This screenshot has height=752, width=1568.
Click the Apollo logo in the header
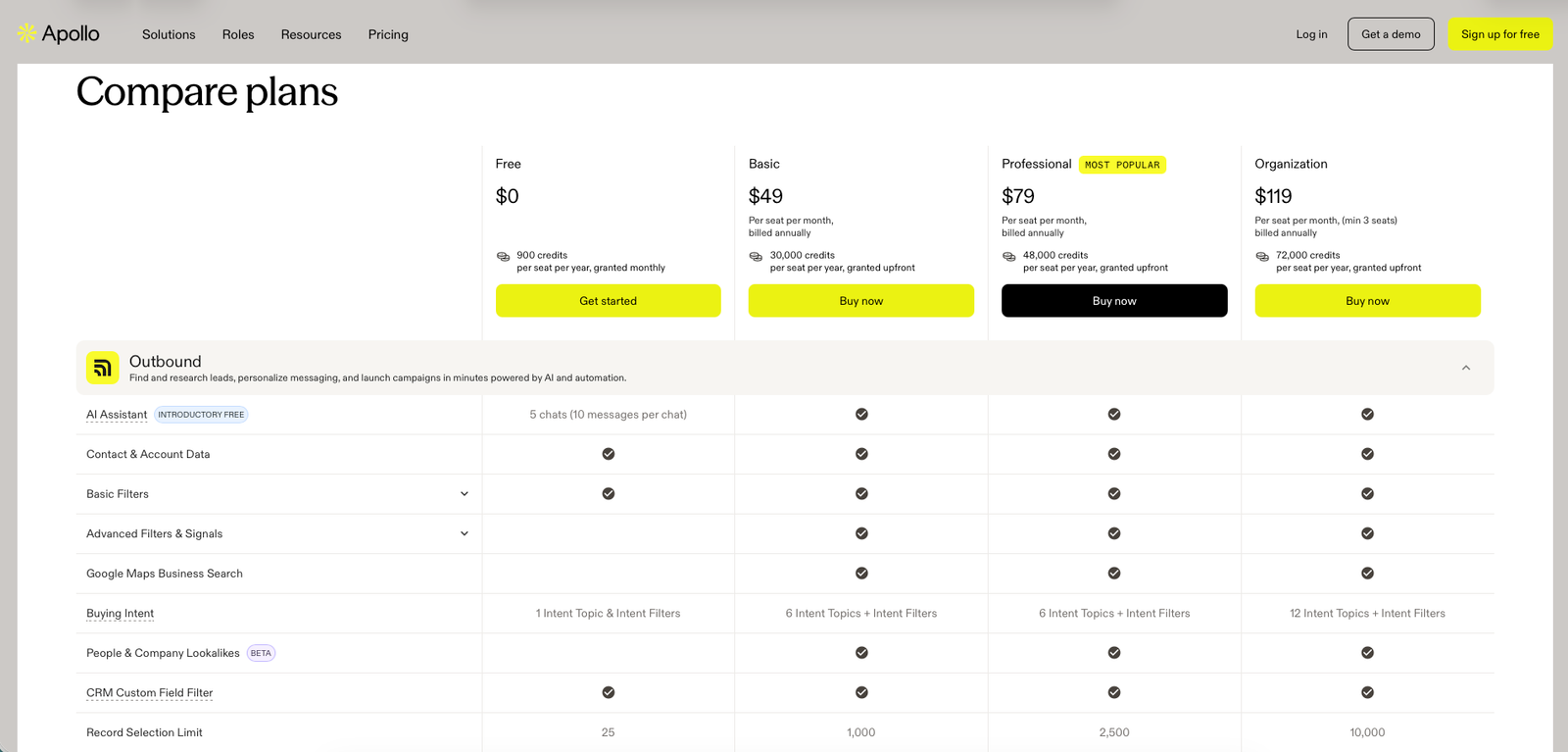click(59, 33)
